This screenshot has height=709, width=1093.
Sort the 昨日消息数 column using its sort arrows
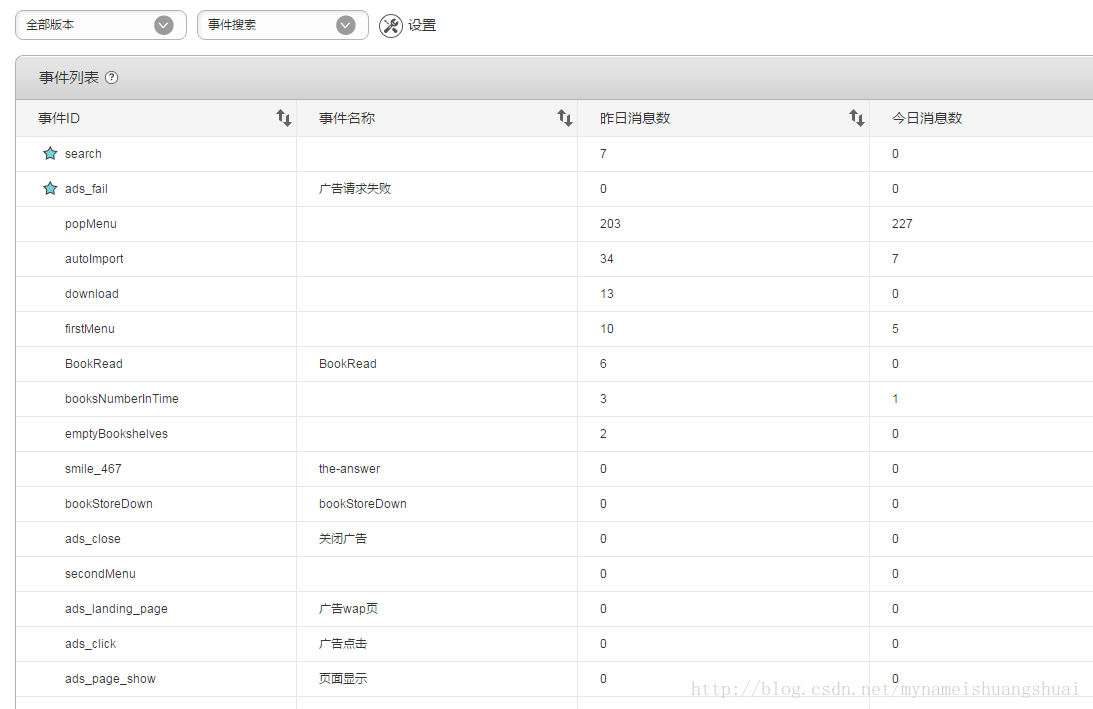click(857, 117)
